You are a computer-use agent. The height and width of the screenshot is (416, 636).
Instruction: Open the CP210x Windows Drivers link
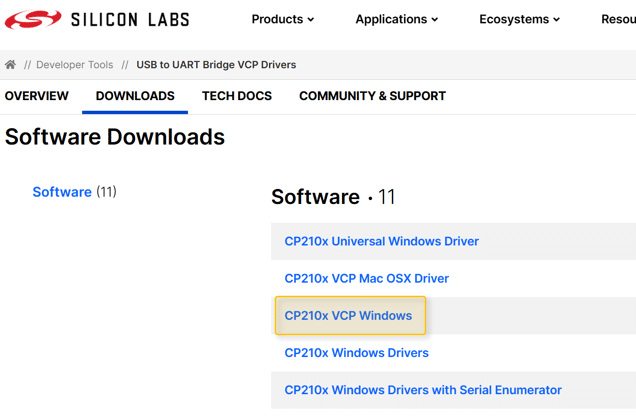coord(357,353)
